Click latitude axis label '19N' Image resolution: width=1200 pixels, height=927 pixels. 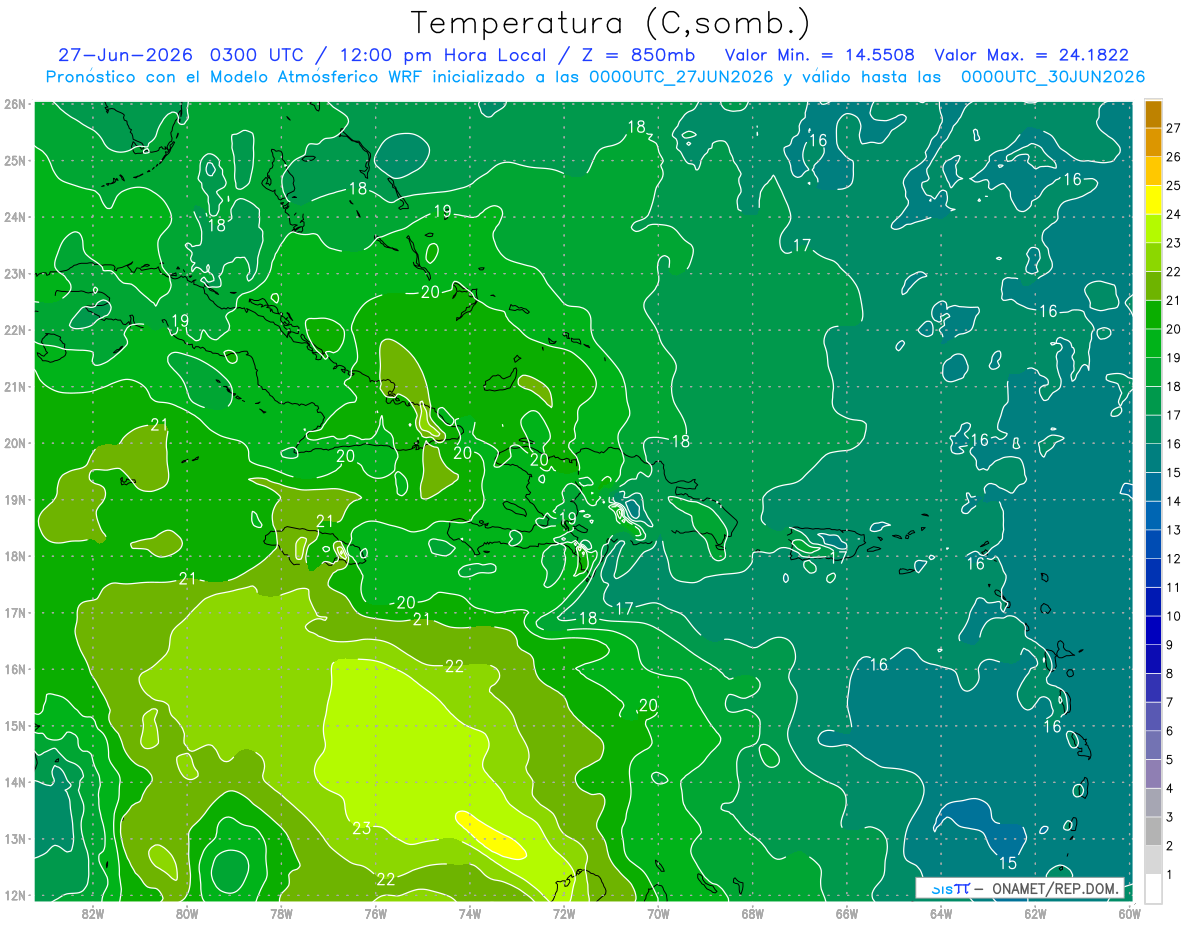pos(14,500)
